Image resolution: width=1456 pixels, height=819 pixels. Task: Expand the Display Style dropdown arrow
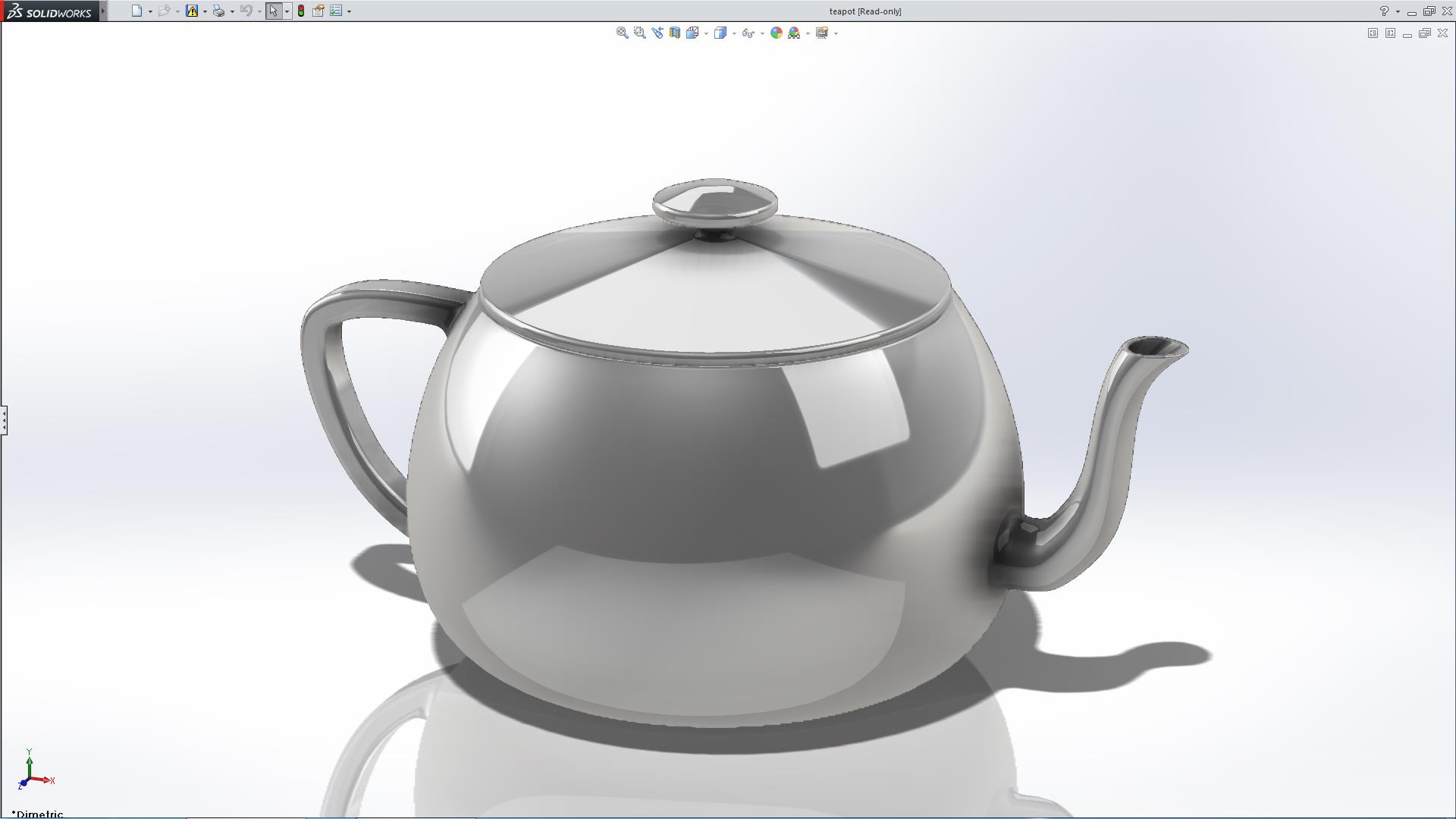tap(734, 33)
